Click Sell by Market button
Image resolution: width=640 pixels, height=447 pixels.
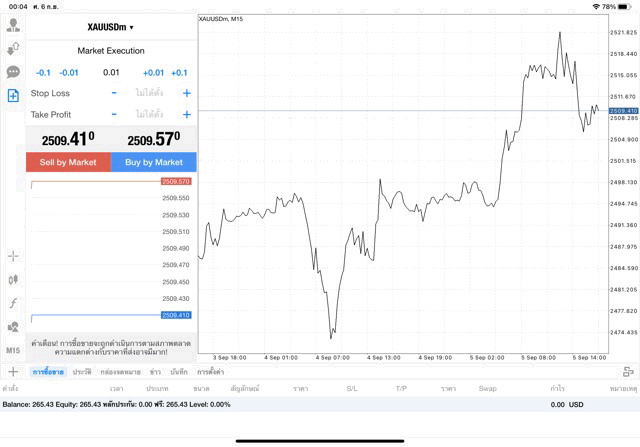pos(68,162)
